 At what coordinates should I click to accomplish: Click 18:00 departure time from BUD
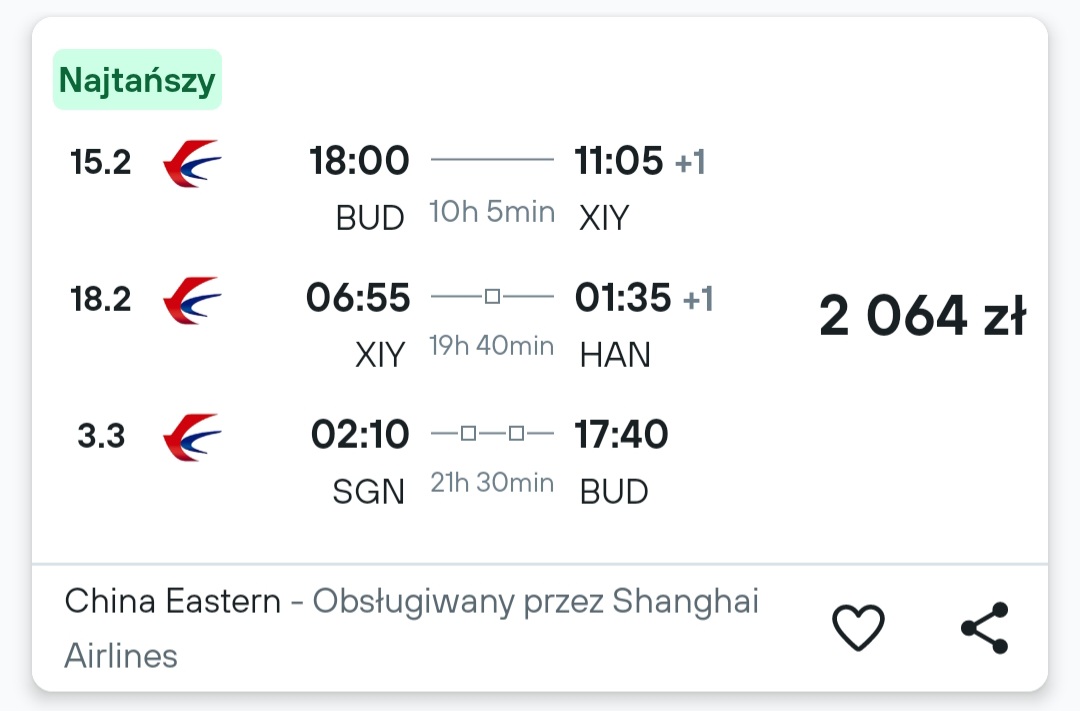(x=359, y=161)
